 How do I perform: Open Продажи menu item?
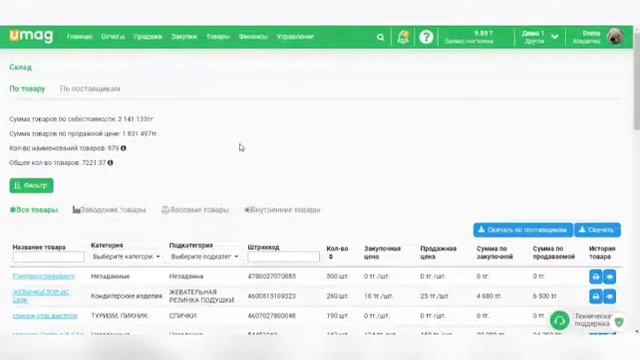tap(148, 37)
